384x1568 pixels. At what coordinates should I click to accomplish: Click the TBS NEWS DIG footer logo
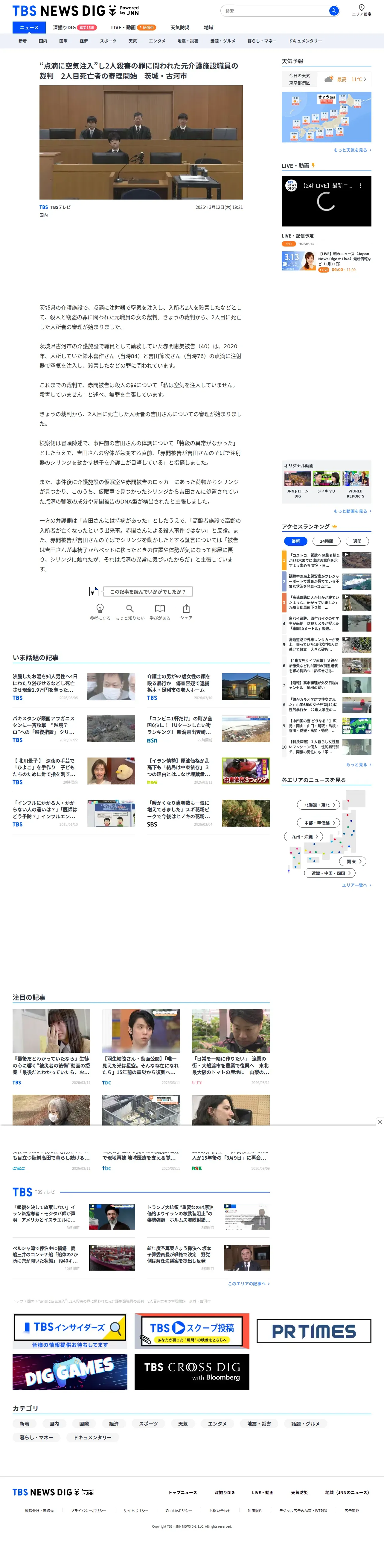tap(53, 1492)
